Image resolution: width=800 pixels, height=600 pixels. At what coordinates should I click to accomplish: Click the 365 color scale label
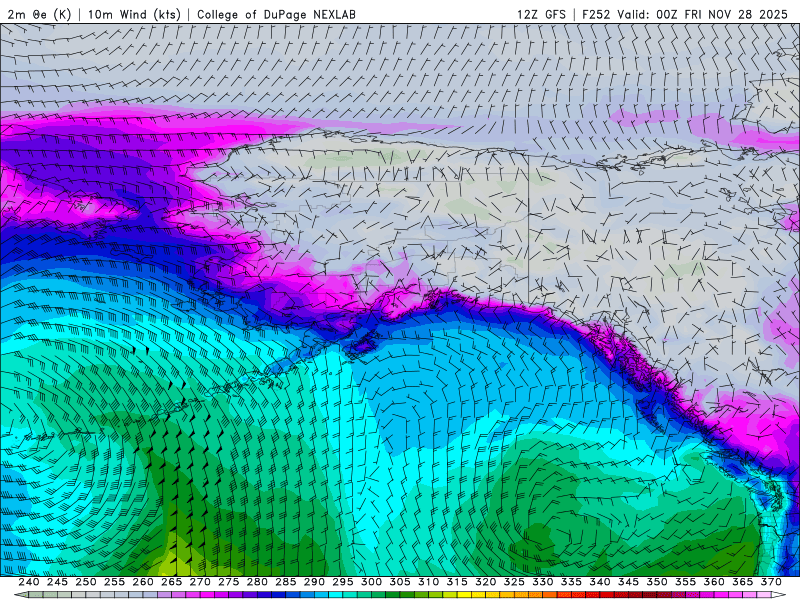tap(743, 582)
